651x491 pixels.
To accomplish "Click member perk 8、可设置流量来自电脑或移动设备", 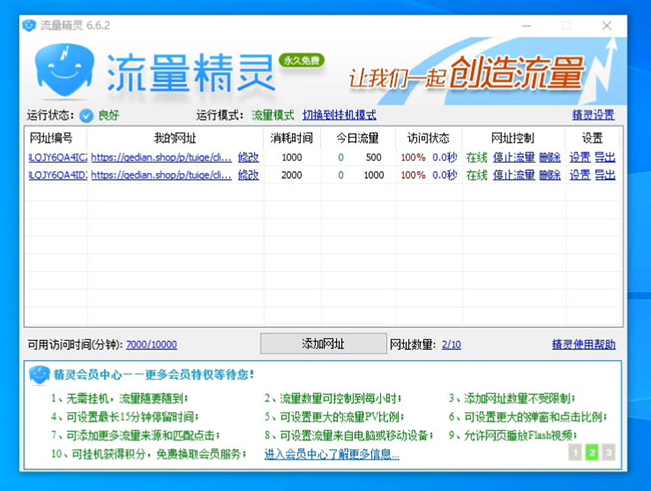I will (349, 435).
